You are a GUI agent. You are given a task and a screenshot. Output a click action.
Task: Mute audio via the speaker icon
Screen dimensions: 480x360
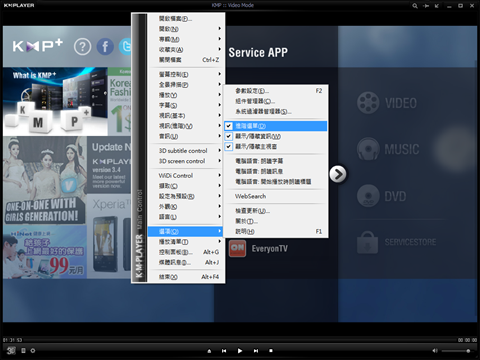[x=435, y=351]
